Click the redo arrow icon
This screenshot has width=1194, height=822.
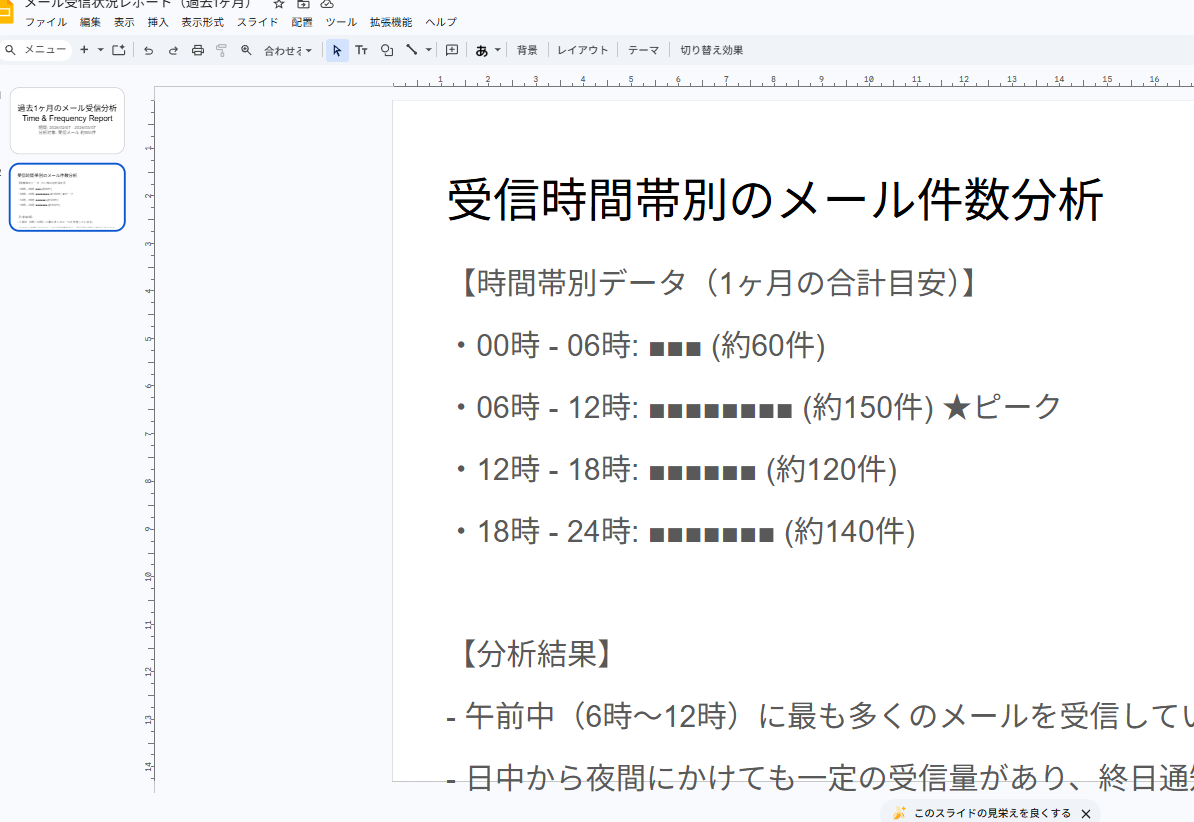pos(173,50)
